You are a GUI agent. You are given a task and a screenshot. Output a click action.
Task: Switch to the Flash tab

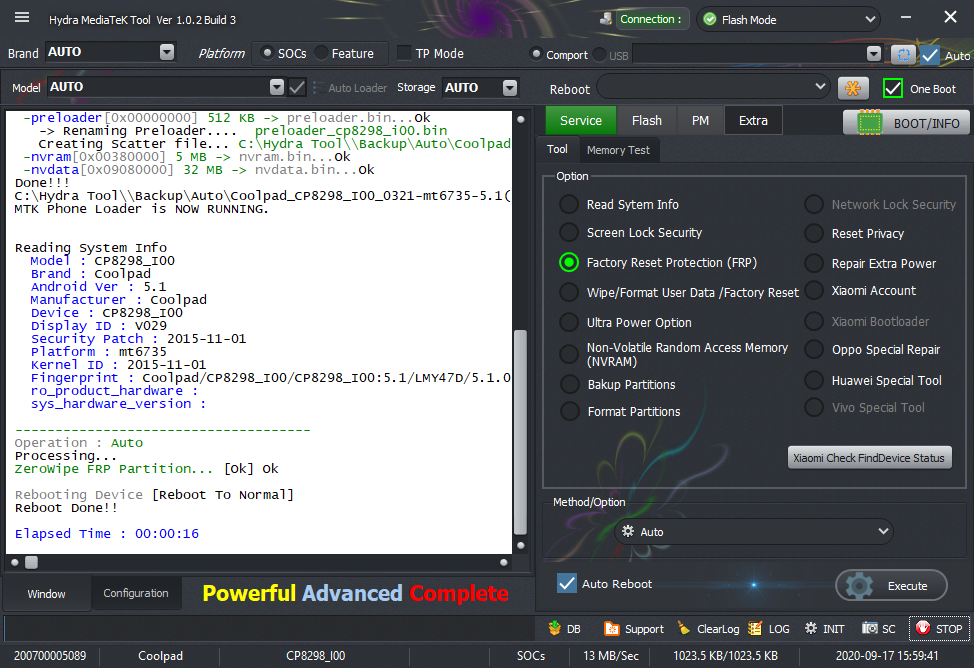(647, 121)
